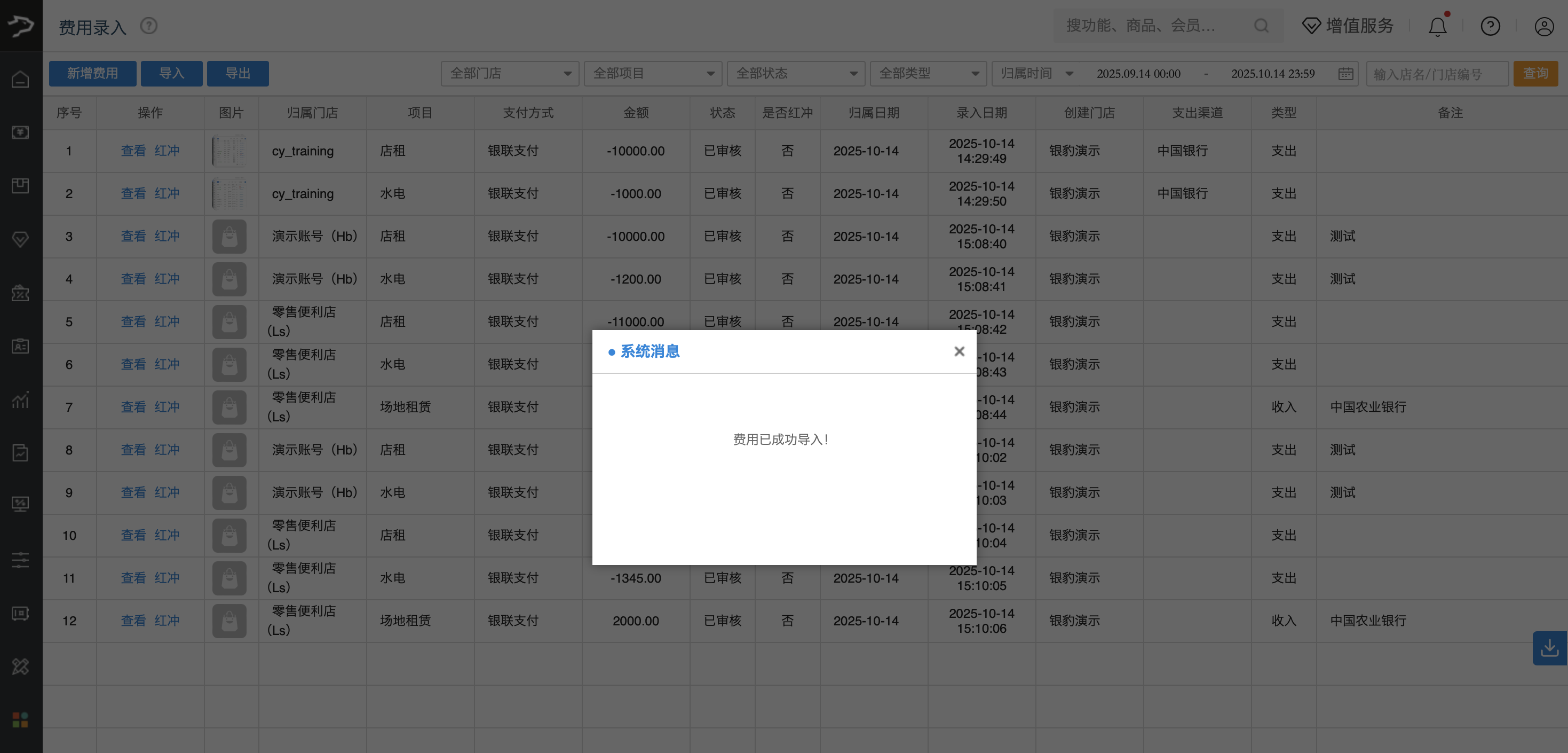Image resolution: width=1568 pixels, height=753 pixels.
Task: Open the 全部类型 type filter dropdown
Action: 927,73
